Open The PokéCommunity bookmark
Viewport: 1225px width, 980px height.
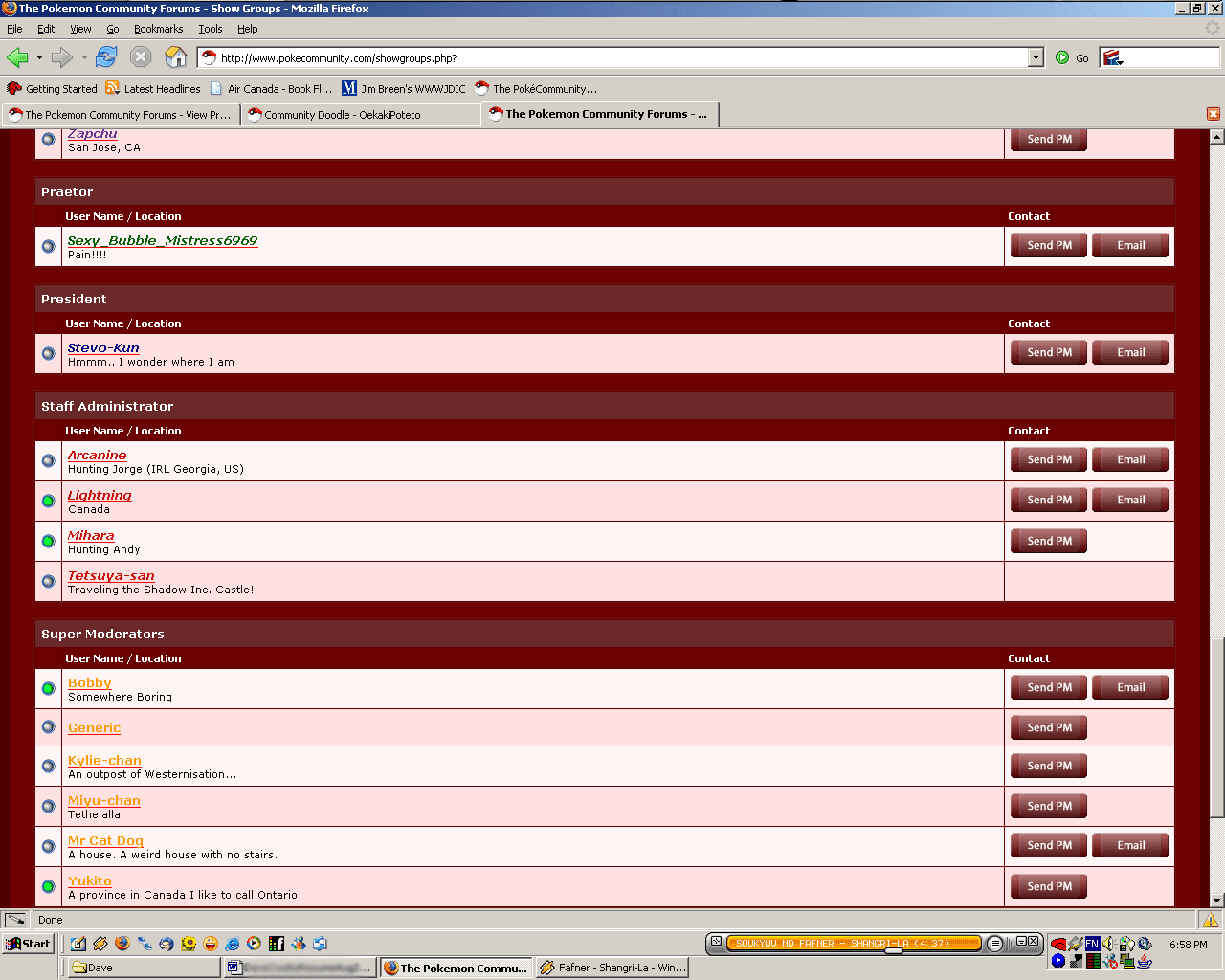(x=536, y=89)
